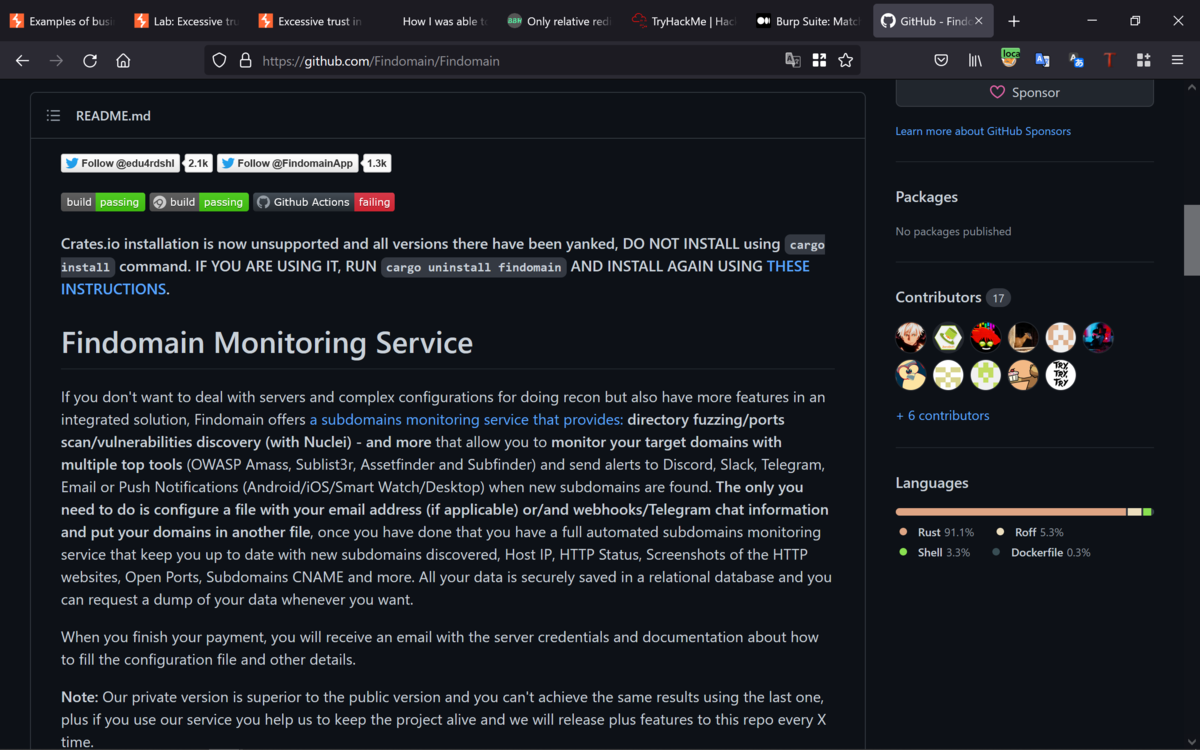Click the second build passing badge with Travis icon
The image size is (1200, 750).
199,202
